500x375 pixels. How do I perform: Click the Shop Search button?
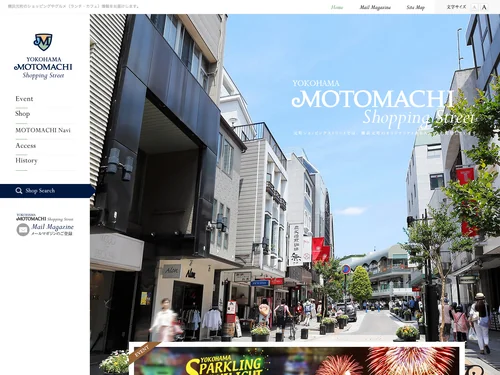[47, 191]
